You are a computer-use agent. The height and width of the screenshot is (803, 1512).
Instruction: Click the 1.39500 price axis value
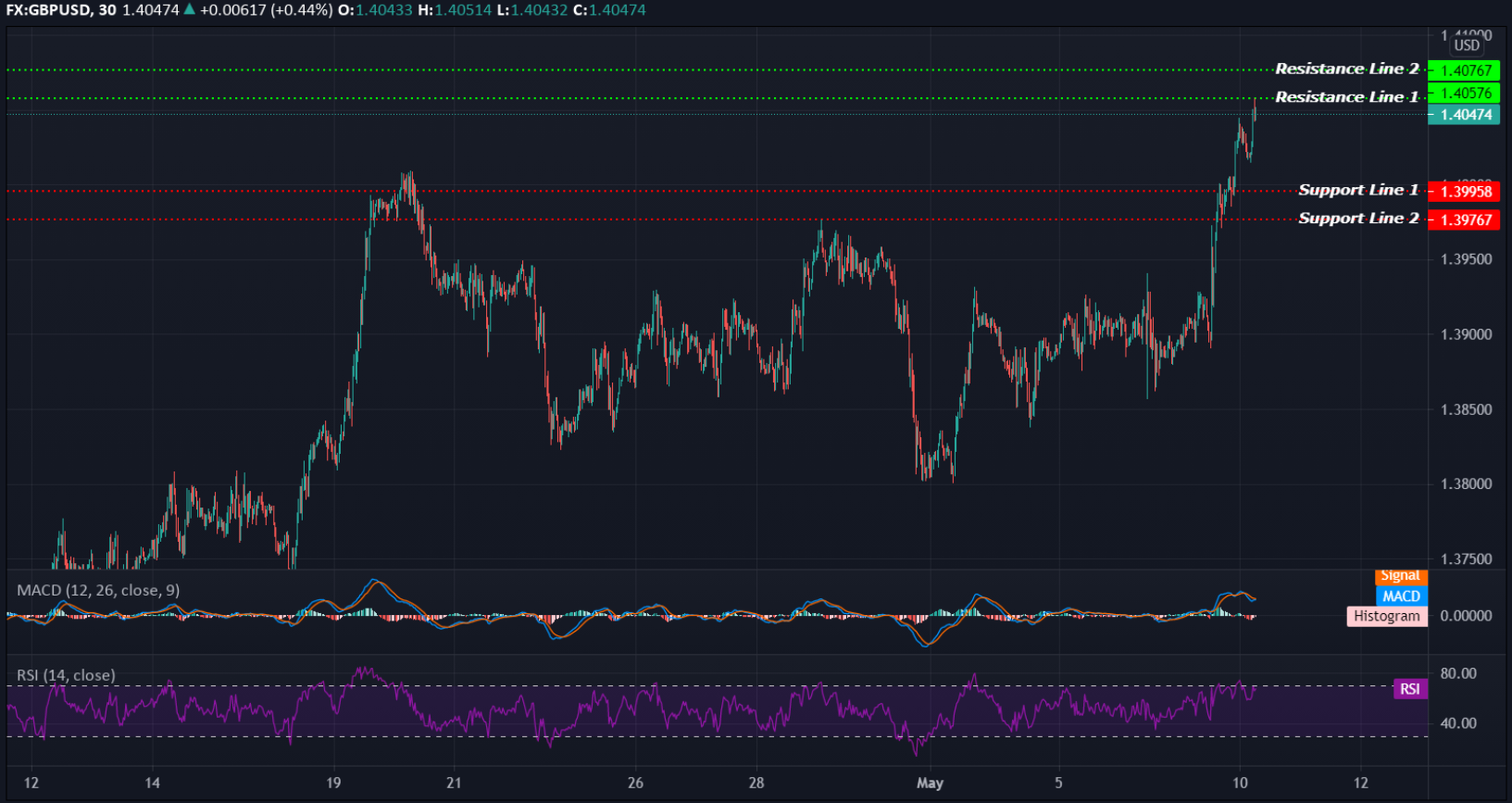pos(1467,259)
